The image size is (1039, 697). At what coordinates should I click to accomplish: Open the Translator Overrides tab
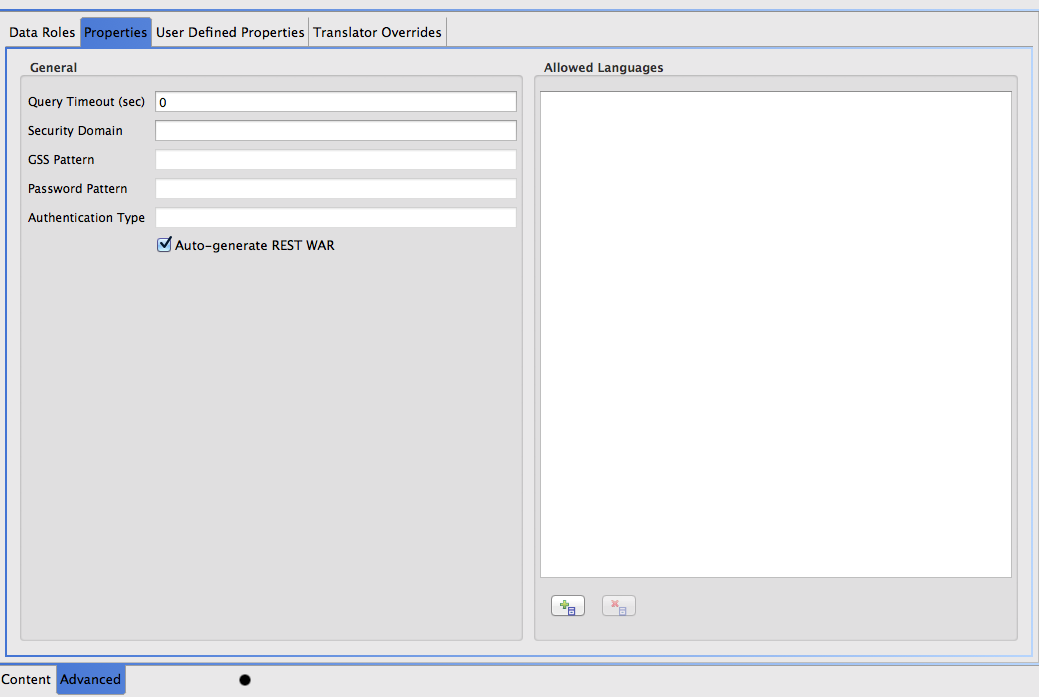tap(377, 32)
